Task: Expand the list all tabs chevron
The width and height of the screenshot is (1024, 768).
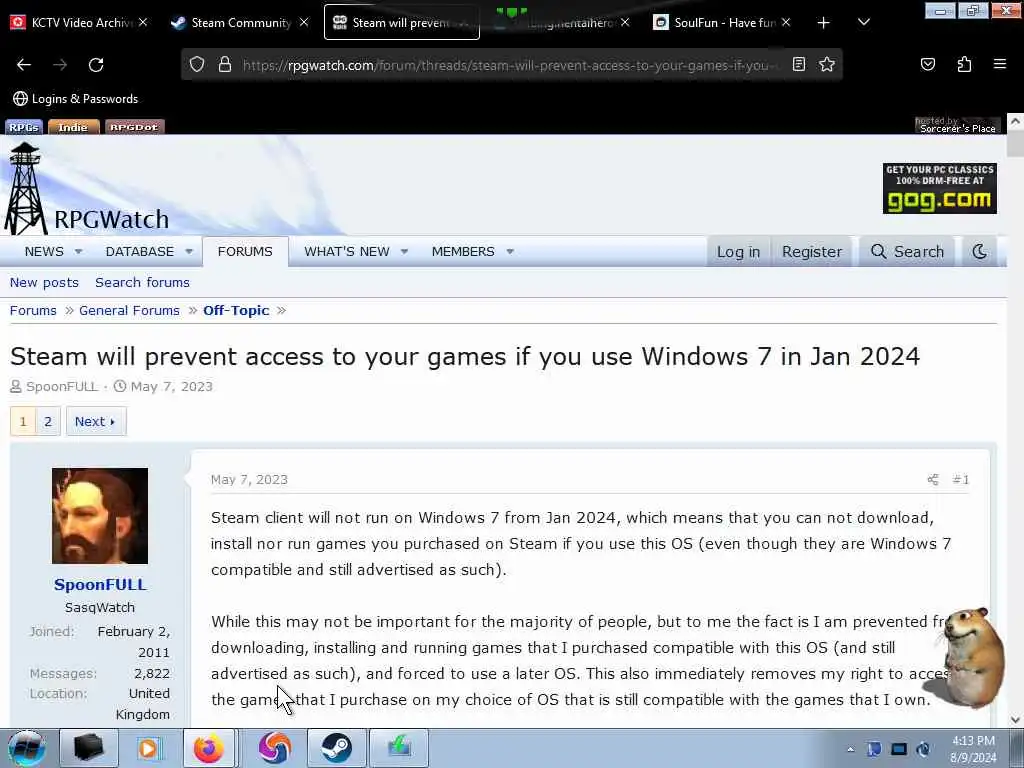Action: (863, 22)
